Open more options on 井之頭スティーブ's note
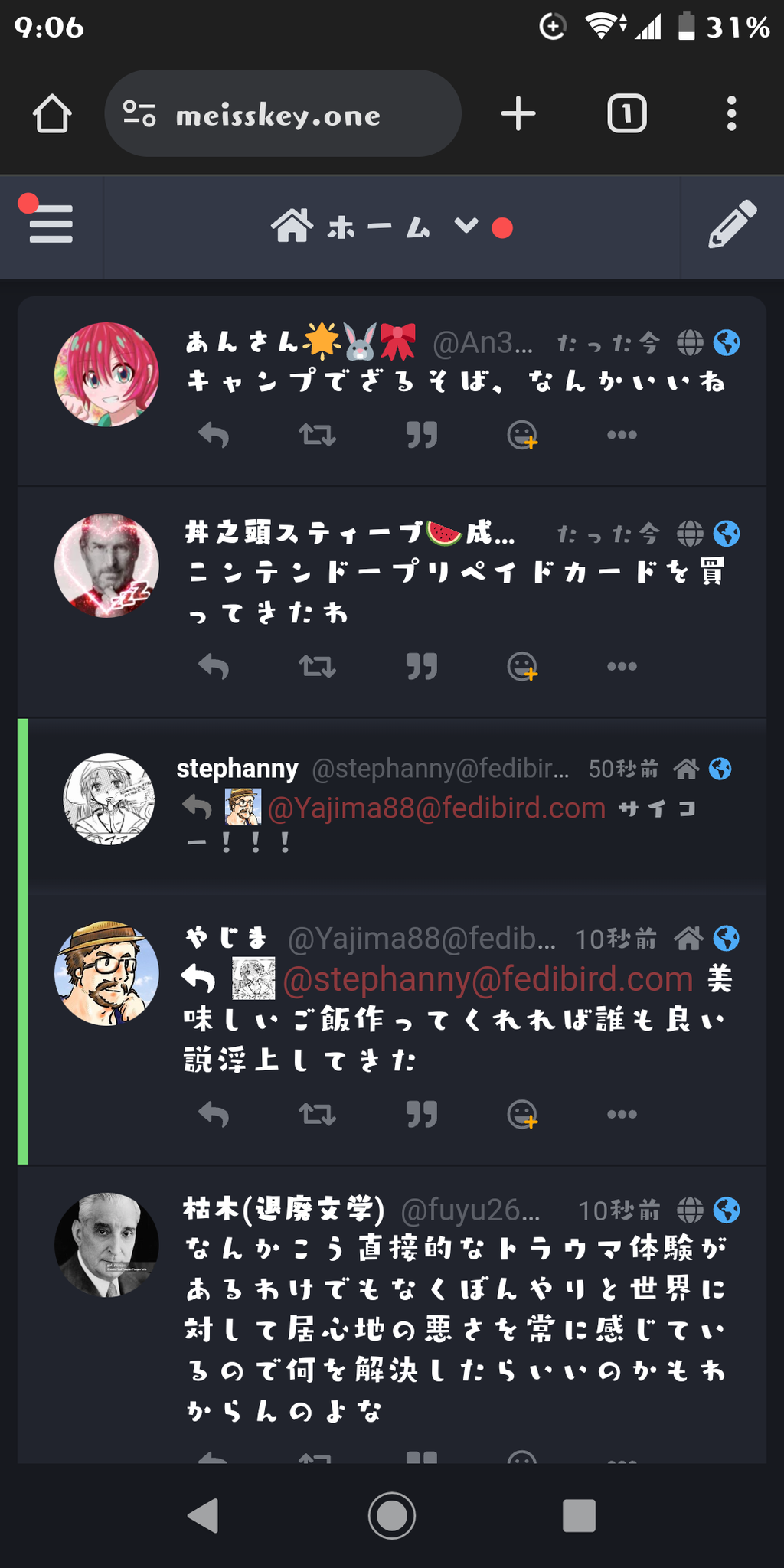784x1568 pixels. [622, 666]
